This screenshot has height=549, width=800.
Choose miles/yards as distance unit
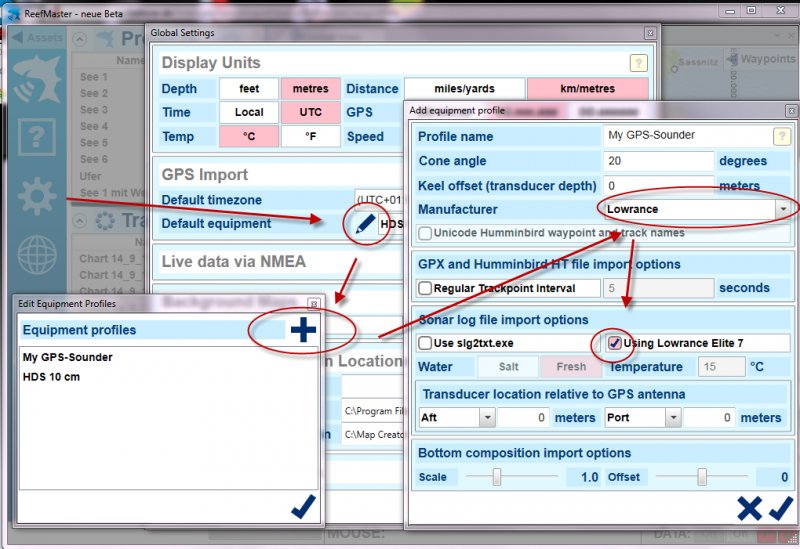click(x=463, y=89)
